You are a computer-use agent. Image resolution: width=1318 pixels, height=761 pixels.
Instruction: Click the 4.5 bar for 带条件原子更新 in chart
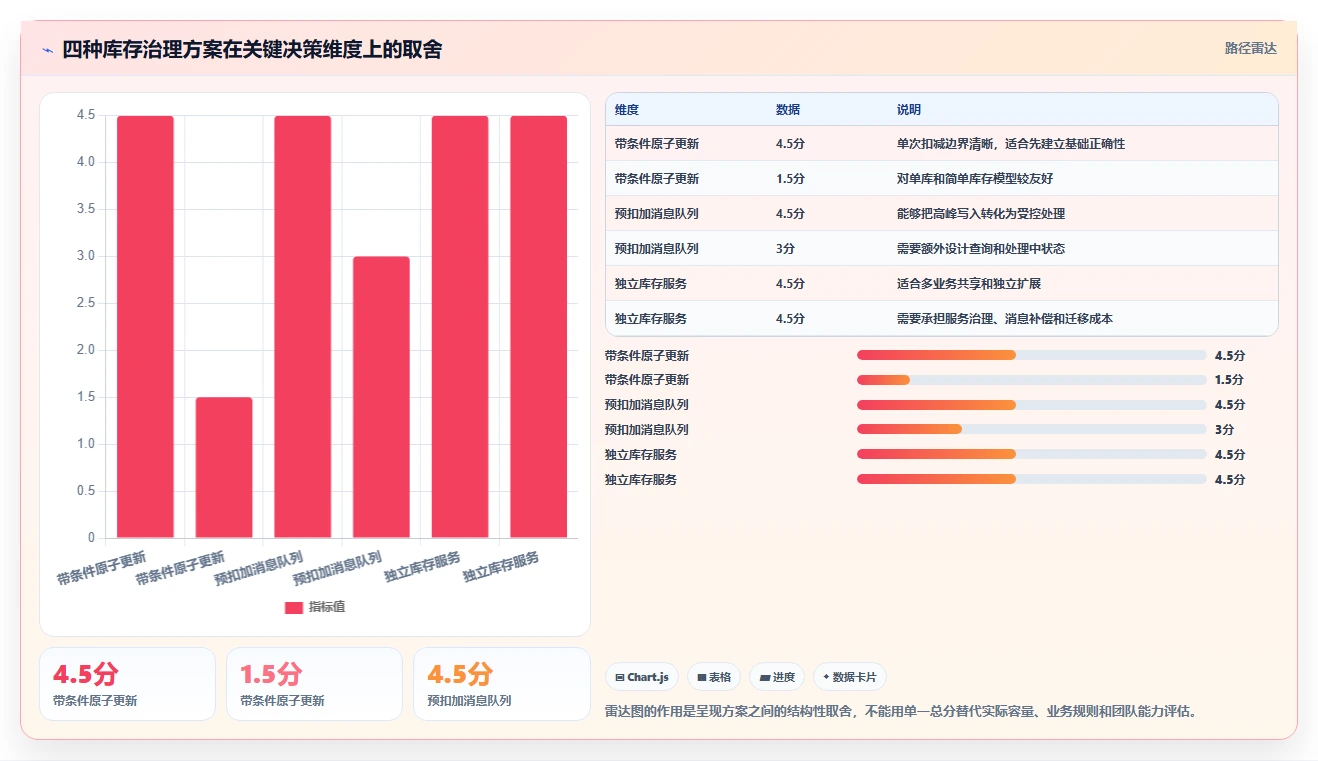[145, 327]
